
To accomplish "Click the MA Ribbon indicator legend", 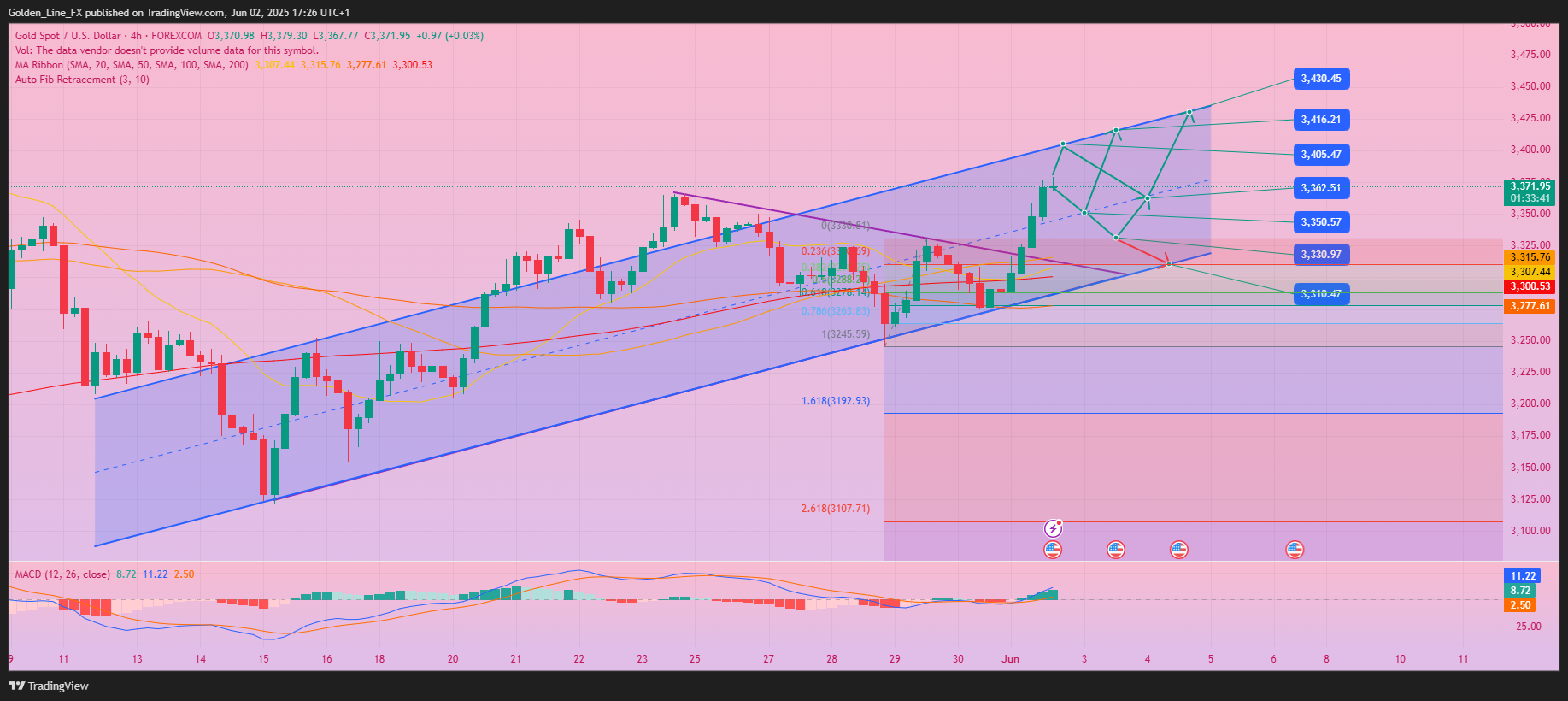I will [x=132, y=65].
